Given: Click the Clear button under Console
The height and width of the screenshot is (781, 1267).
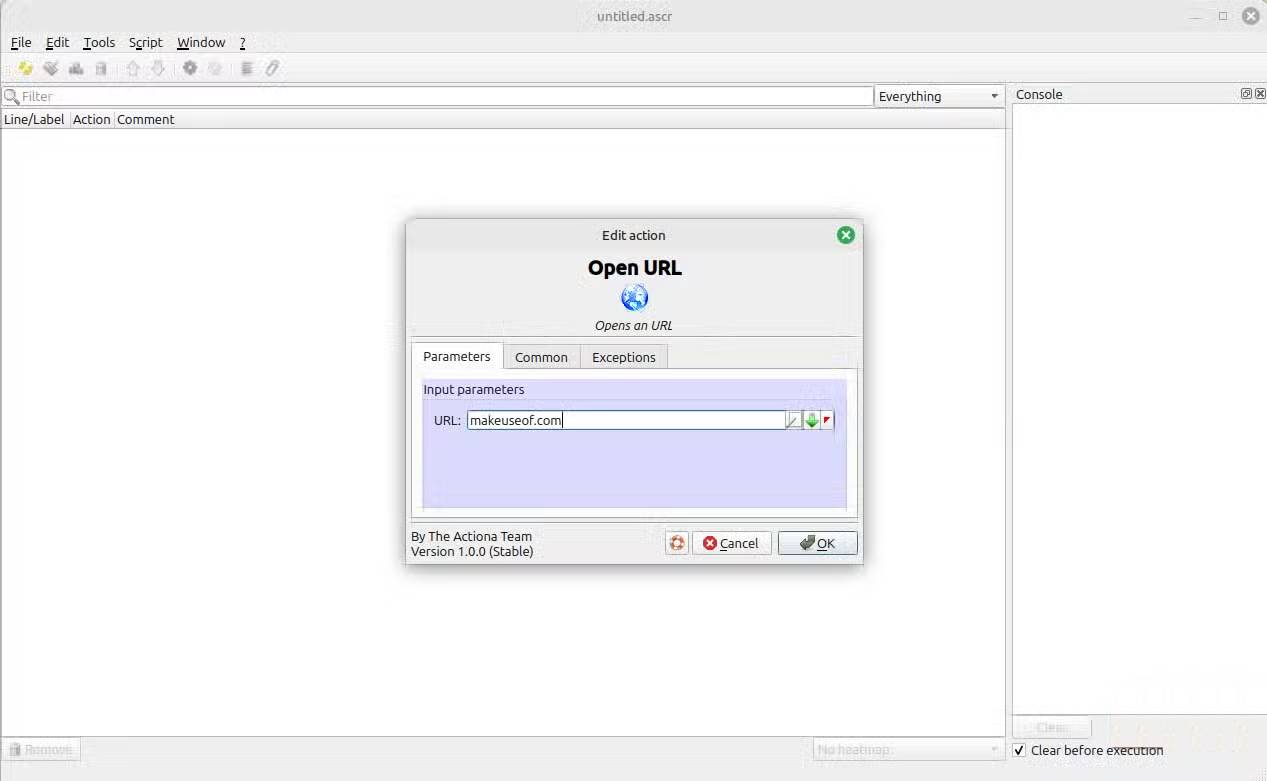Looking at the screenshot, I should coord(1052,728).
